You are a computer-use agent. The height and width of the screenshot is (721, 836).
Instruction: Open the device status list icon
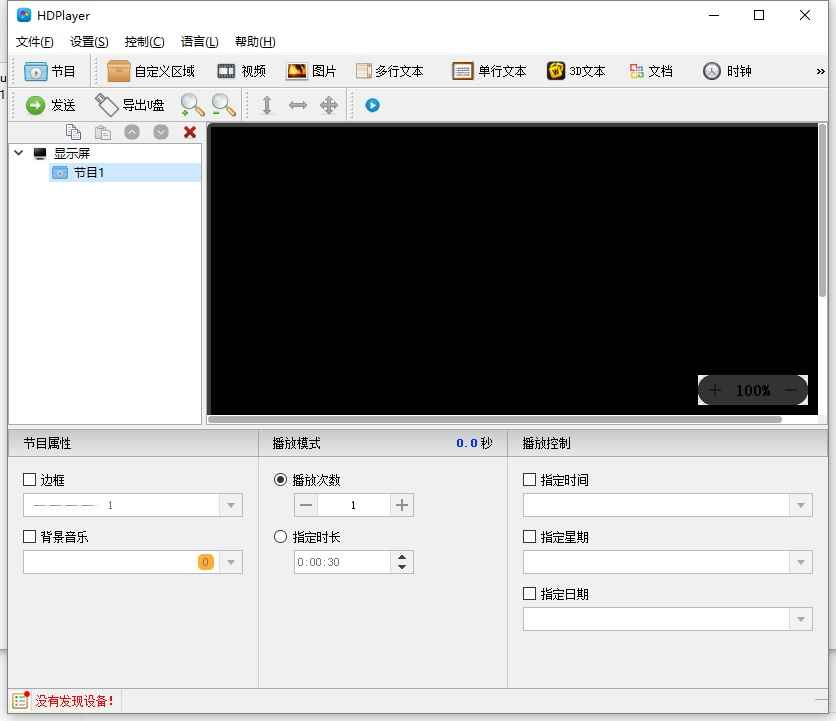tap(21, 700)
